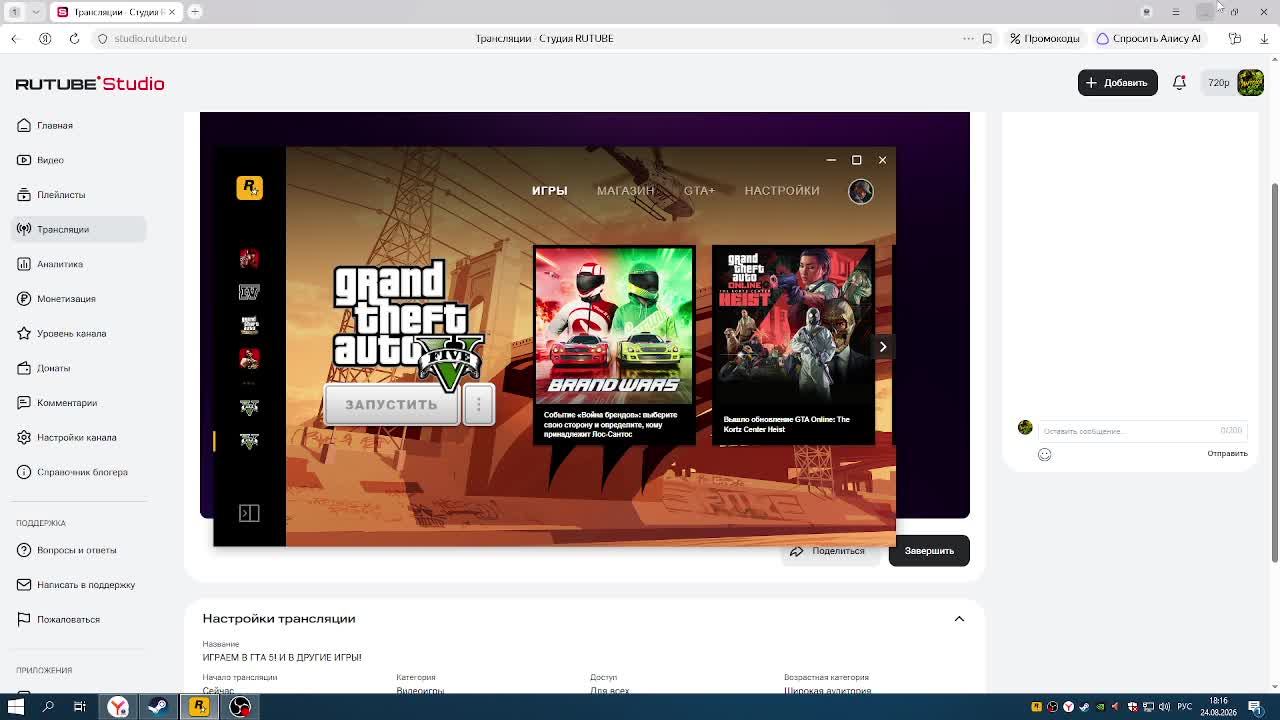Open the Монетизация section
Image resolution: width=1280 pixels, height=720 pixels.
click(78, 299)
